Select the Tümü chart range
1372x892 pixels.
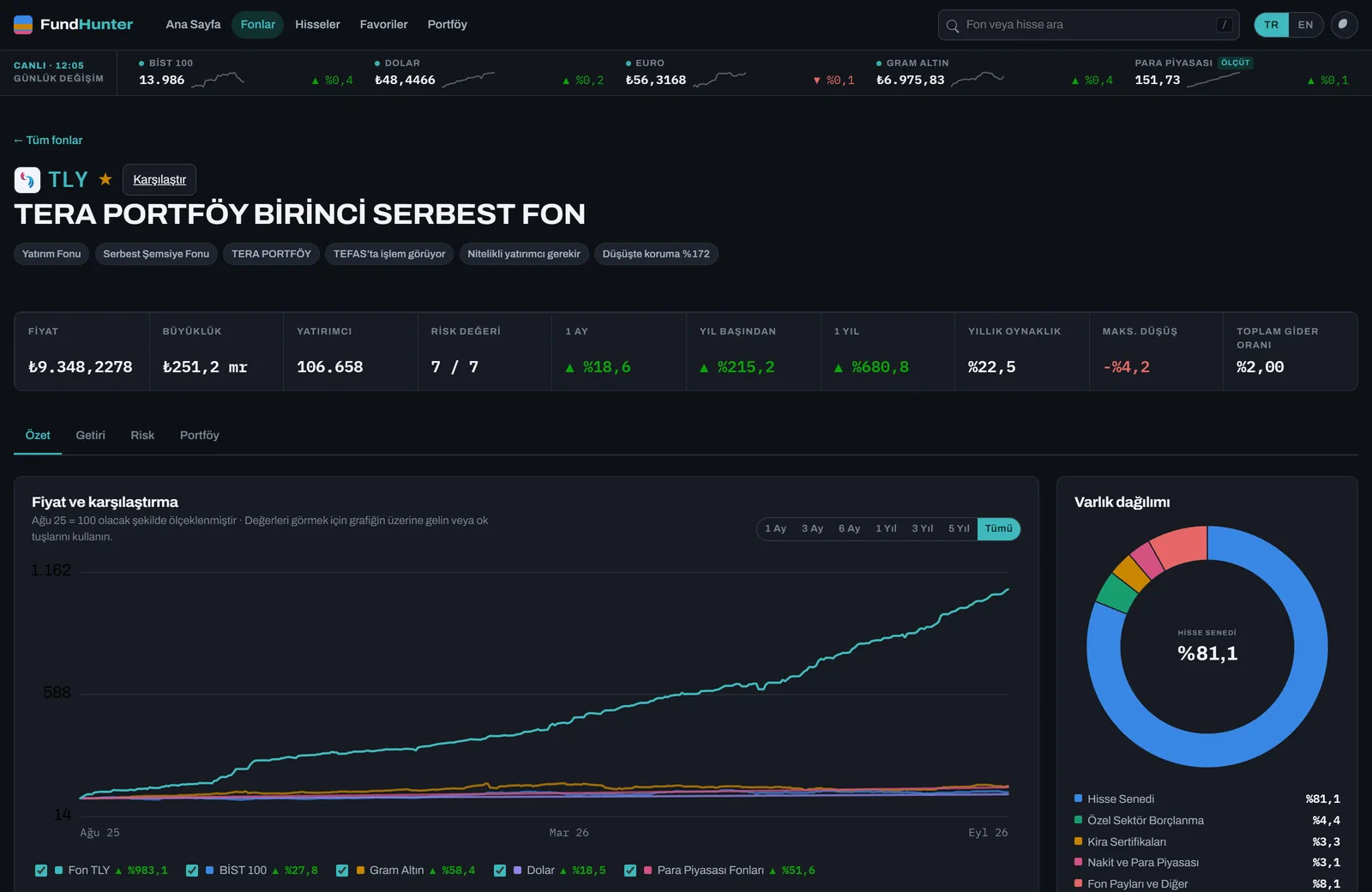pyautogui.click(x=998, y=528)
